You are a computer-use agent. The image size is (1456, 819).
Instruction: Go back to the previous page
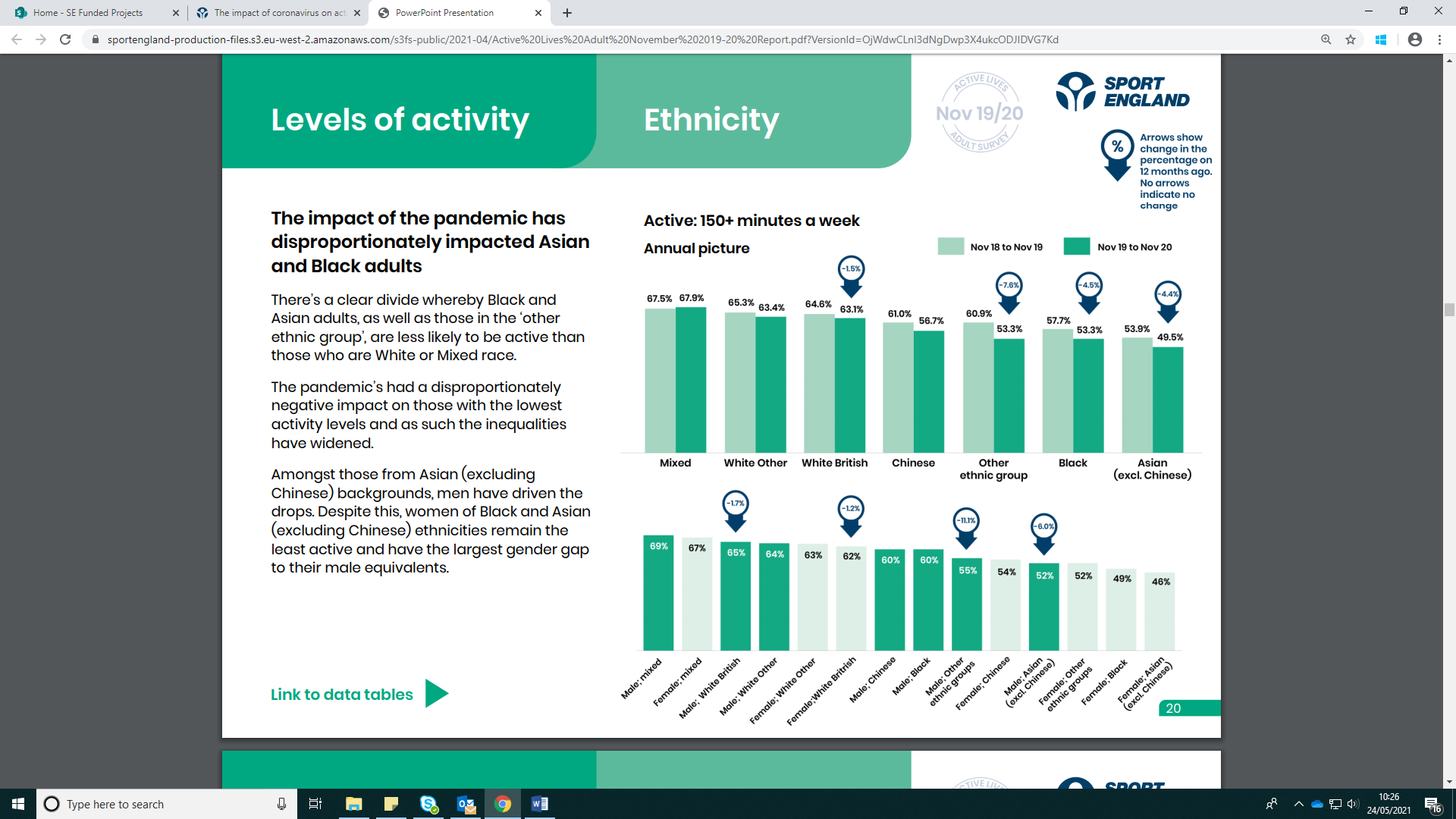coord(17,39)
